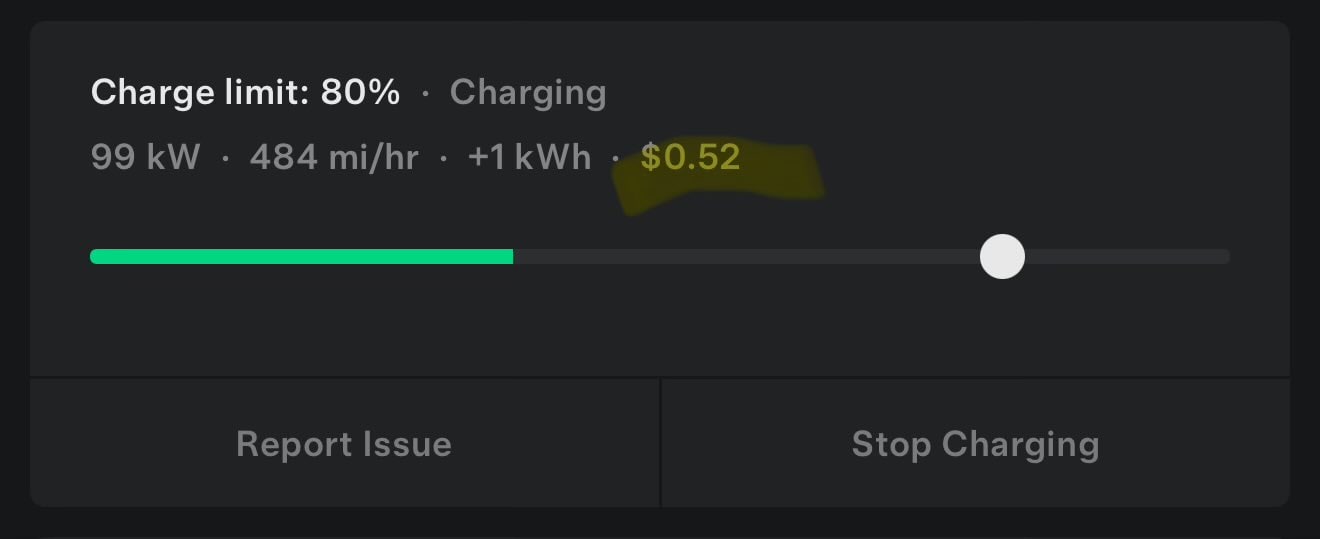1320x539 pixels.
Task: Click the +1 kWh energy added reading
Action: pyautogui.click(x=529, y=157)
